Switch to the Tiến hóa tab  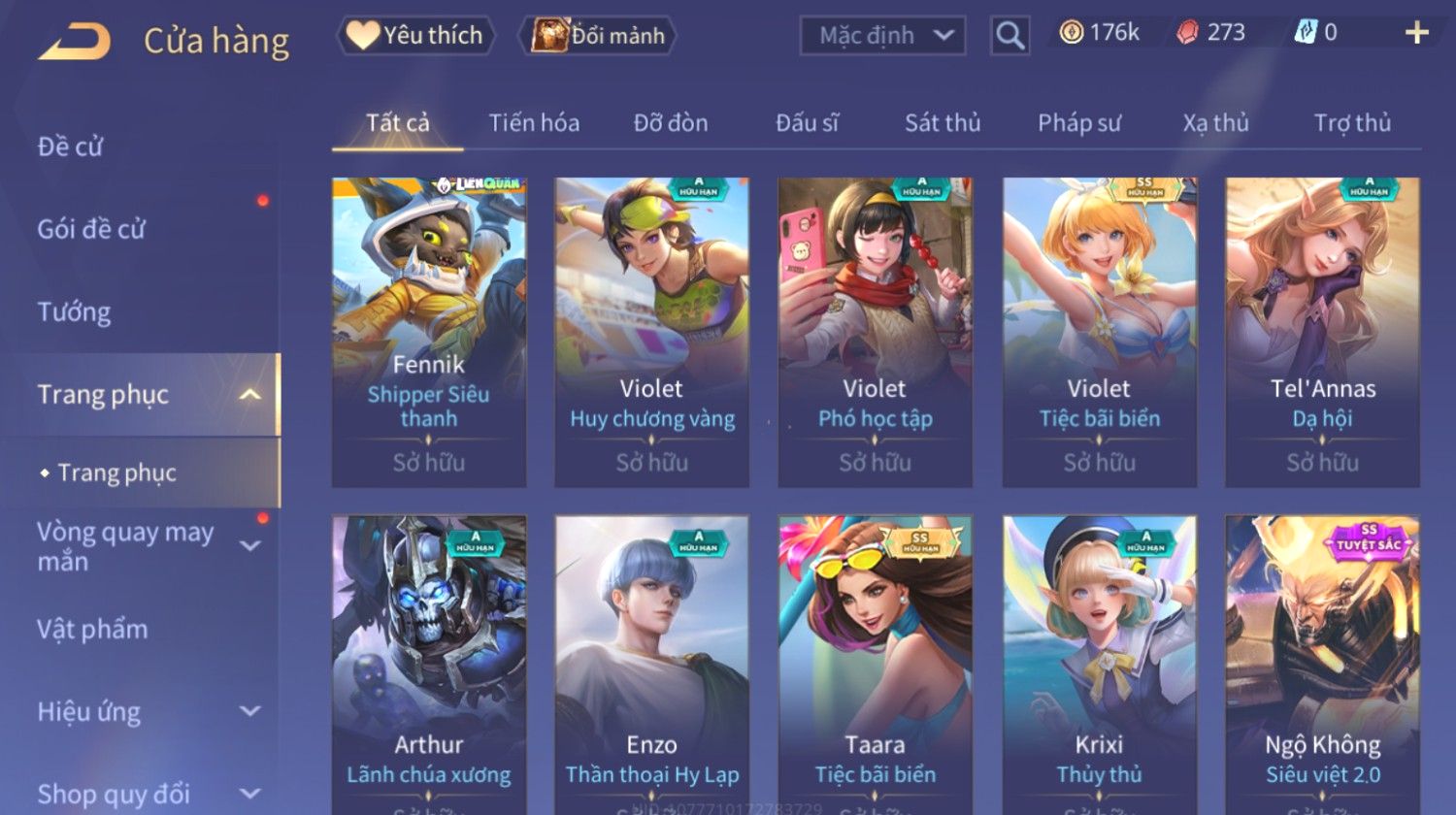click(534, 123)
